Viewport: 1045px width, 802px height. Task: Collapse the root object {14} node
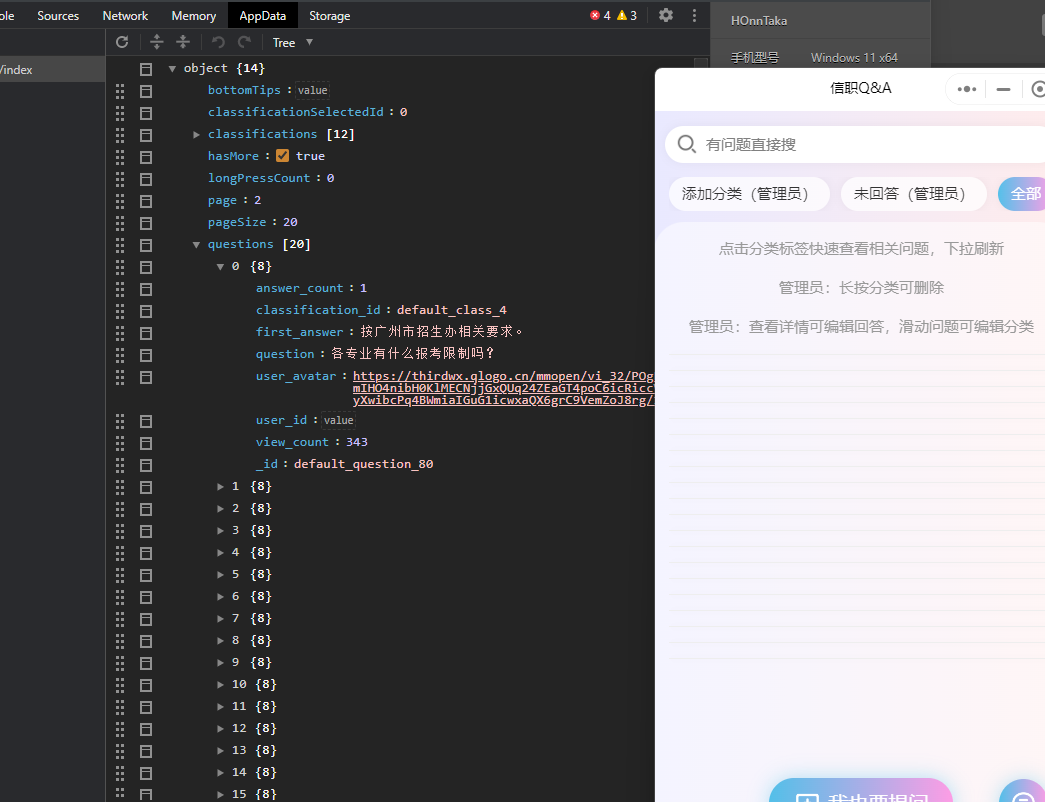pyautogui.click(x=173, y=69)
